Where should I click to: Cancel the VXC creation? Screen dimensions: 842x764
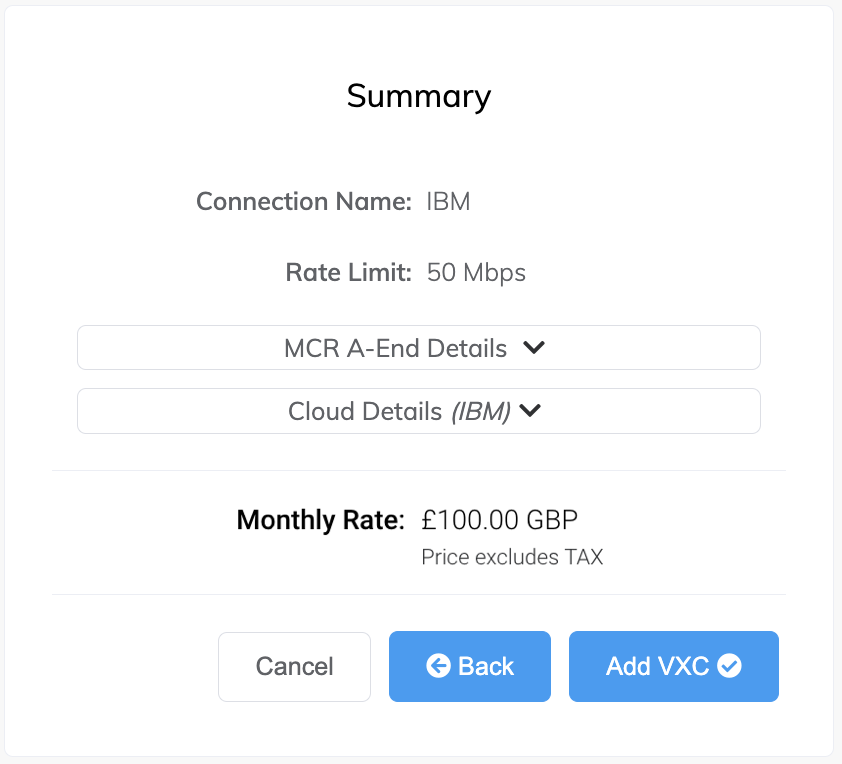point(294,666)
